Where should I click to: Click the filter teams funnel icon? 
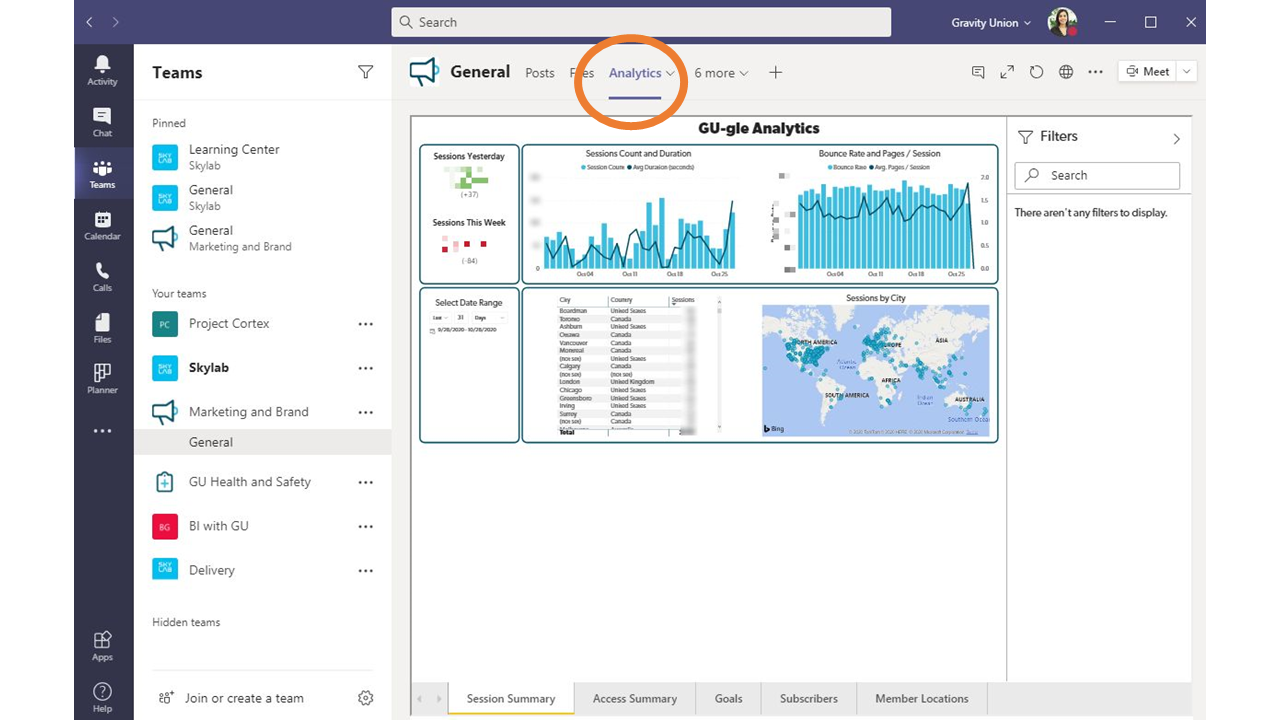coord(365,72)
